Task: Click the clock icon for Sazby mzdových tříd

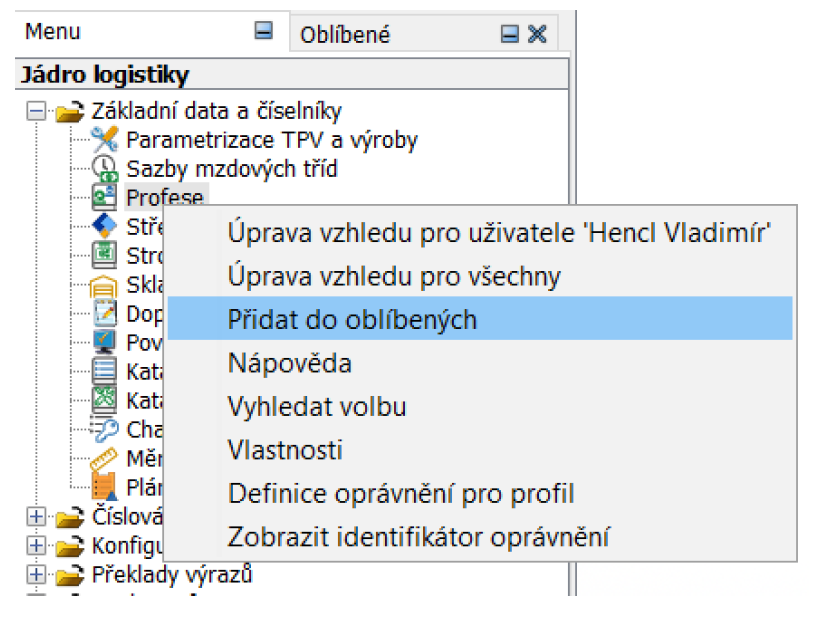Action: 105,169
